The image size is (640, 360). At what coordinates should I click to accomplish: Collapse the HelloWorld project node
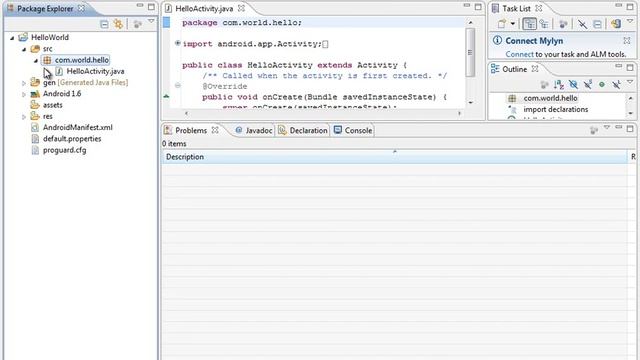click(x=12, y=38)
